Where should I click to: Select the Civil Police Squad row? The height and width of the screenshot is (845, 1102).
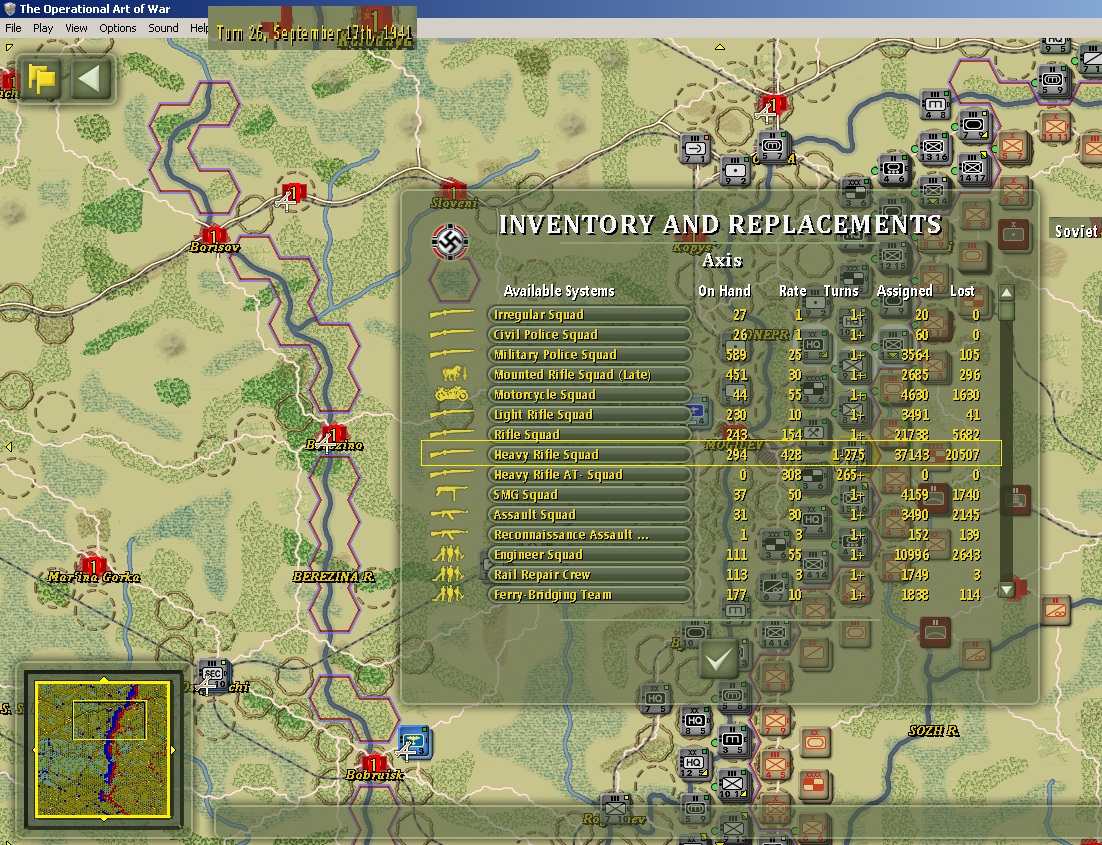[x=710, y=335]
